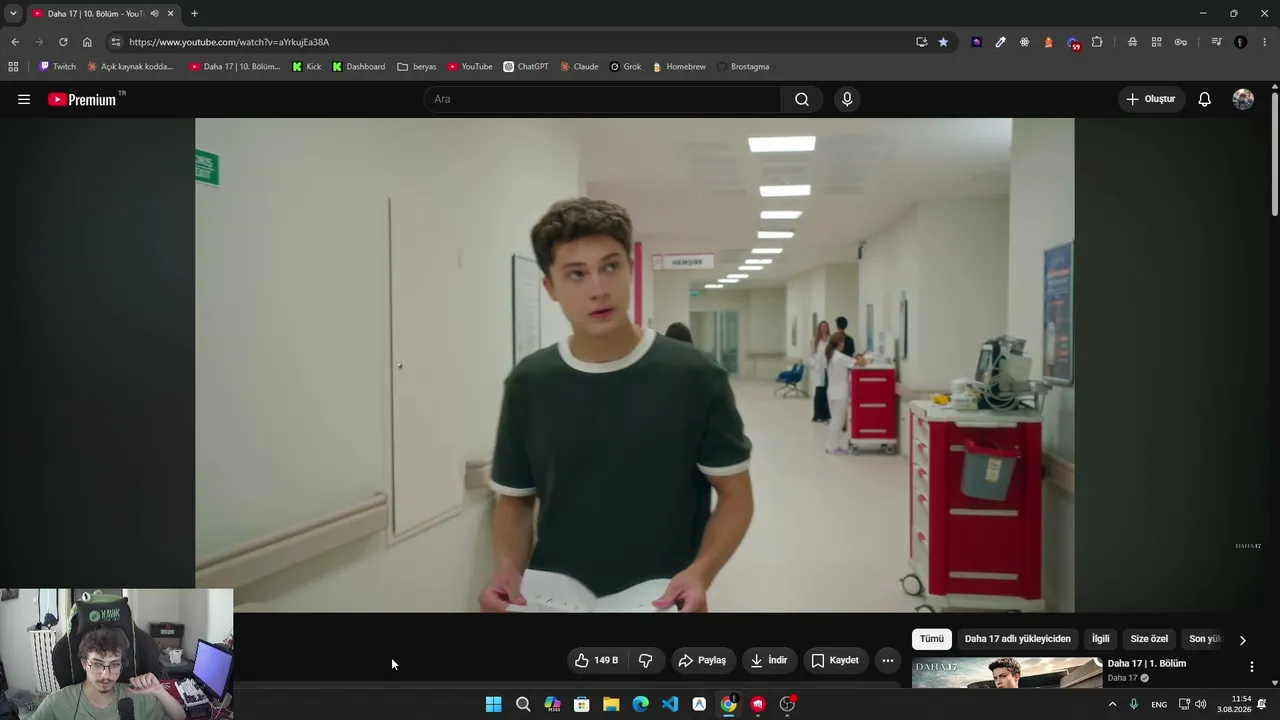Open the Chrome apps grid shortcut

tap(13, 67)
